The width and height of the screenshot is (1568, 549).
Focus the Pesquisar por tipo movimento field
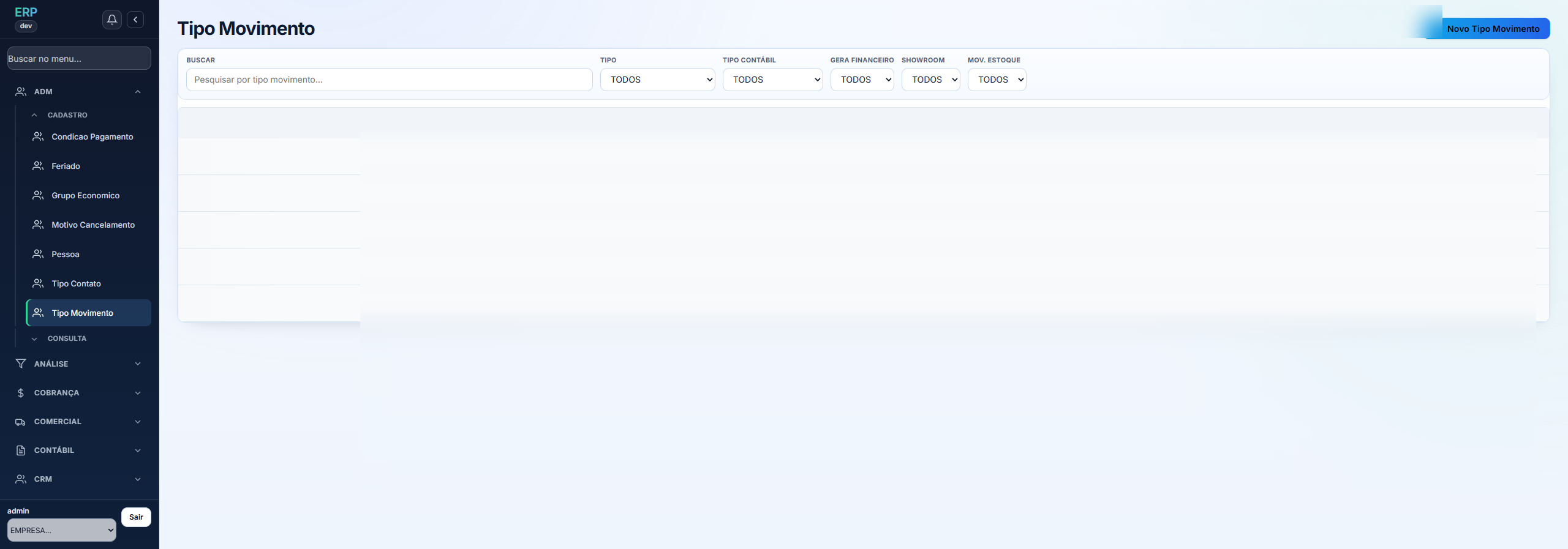pyautogui.click(x=389, y=80)
